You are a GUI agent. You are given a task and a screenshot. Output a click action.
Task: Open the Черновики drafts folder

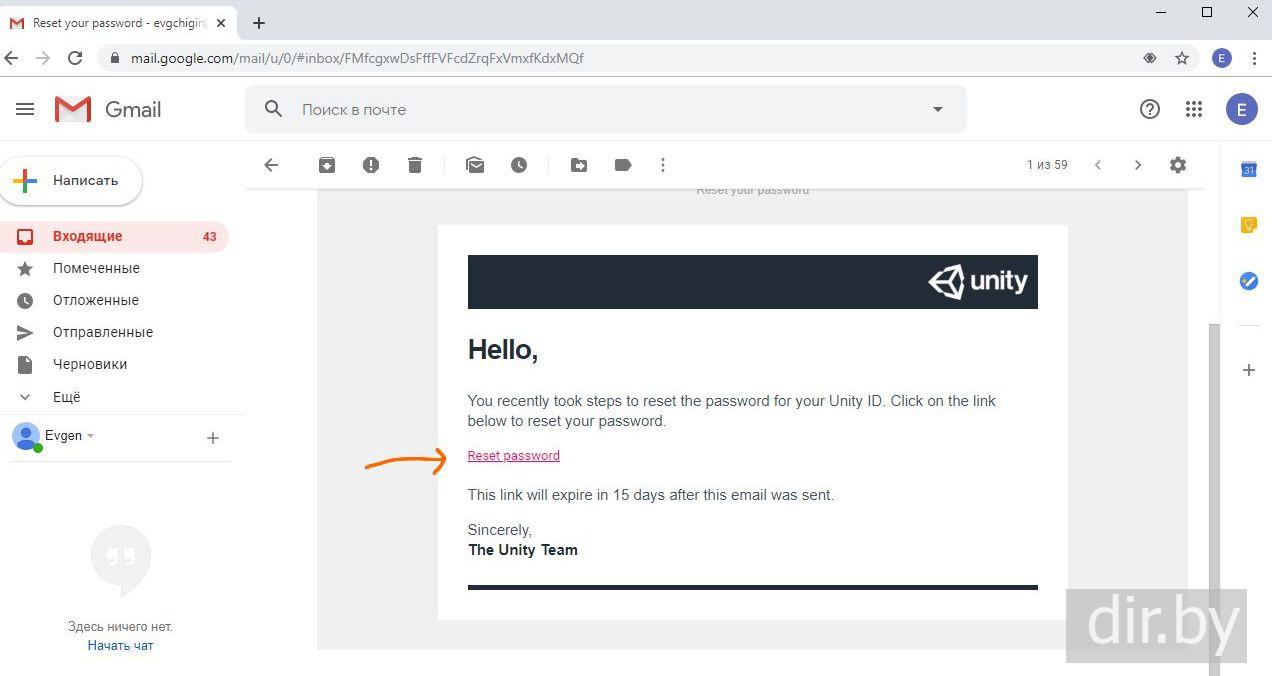[x=90, y=364]
